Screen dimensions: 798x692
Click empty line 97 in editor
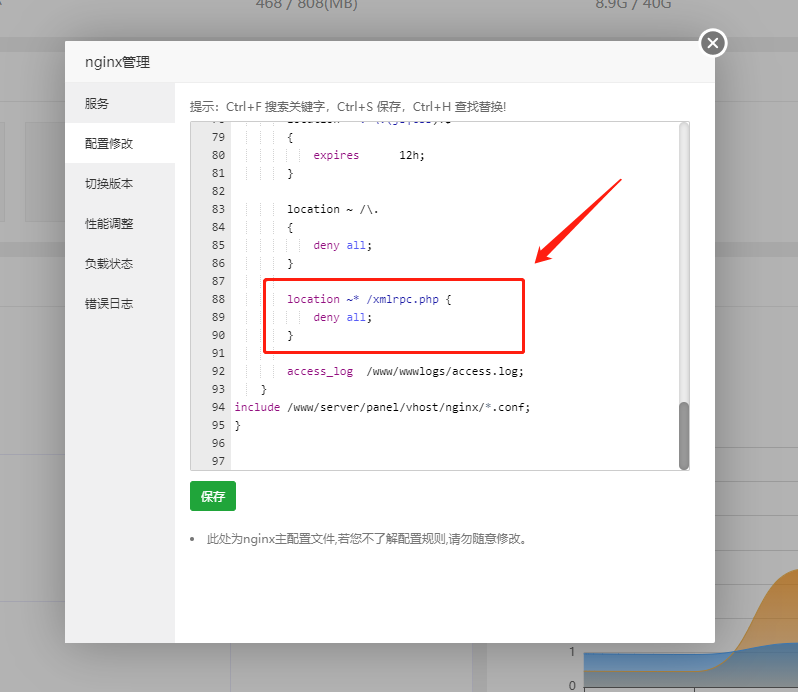tap(455, 461)
